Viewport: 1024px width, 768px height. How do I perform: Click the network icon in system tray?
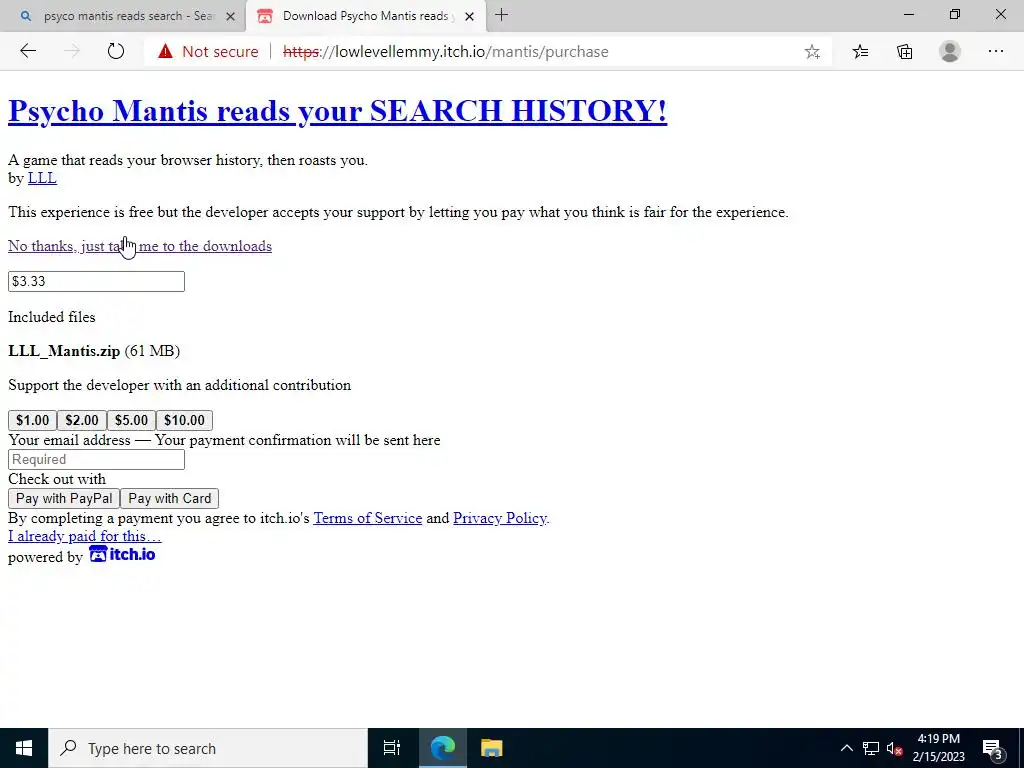[x=871, y=748]
